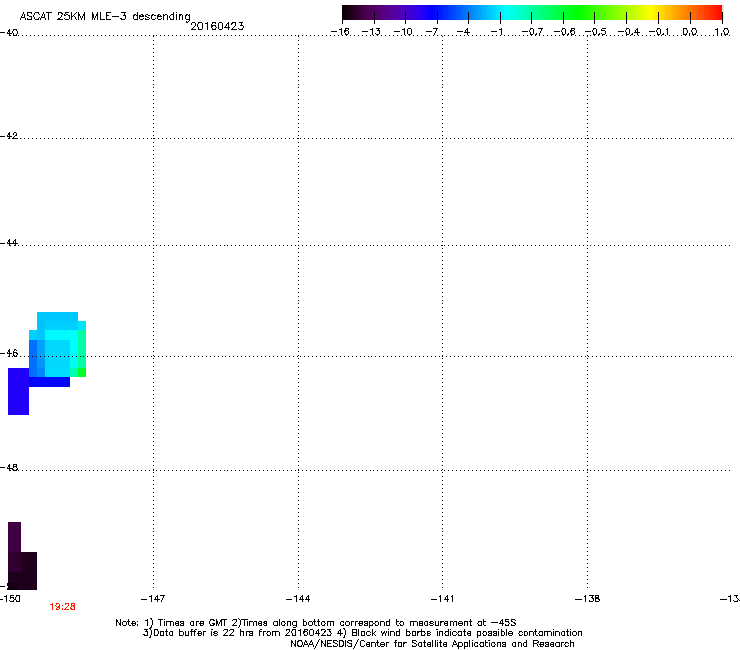Click the colorbar label -0.7
The image size is (740, 650).
point(532,32)
